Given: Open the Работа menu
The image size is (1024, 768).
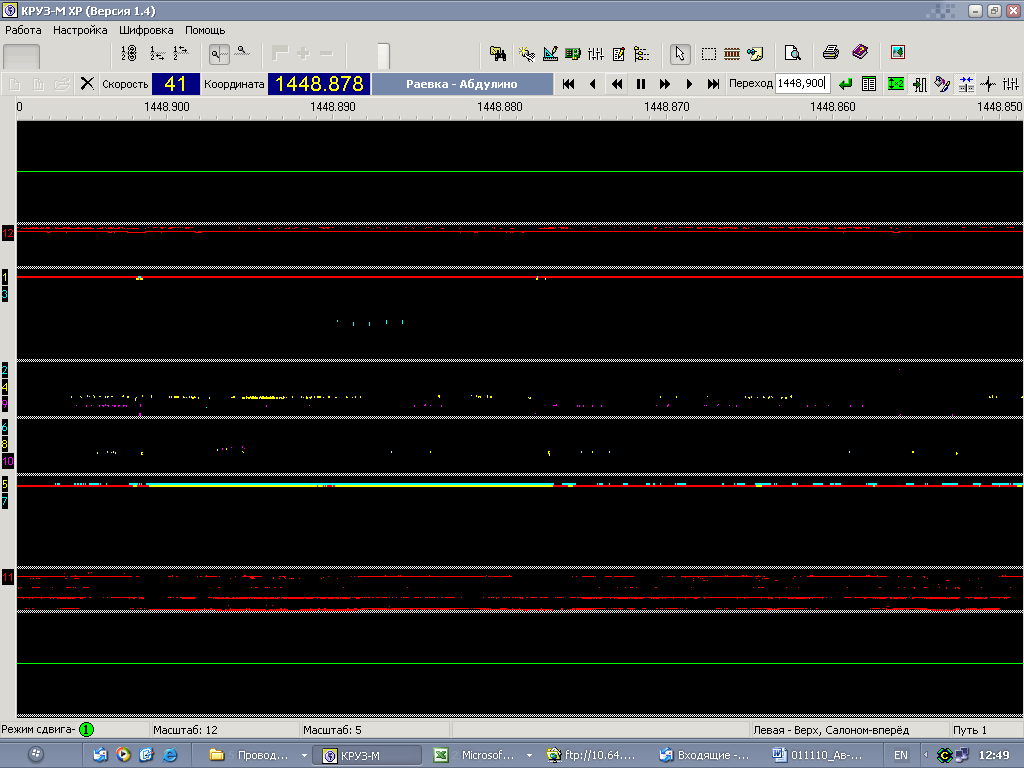Looking at the screenshot, I should coord(23,30).
